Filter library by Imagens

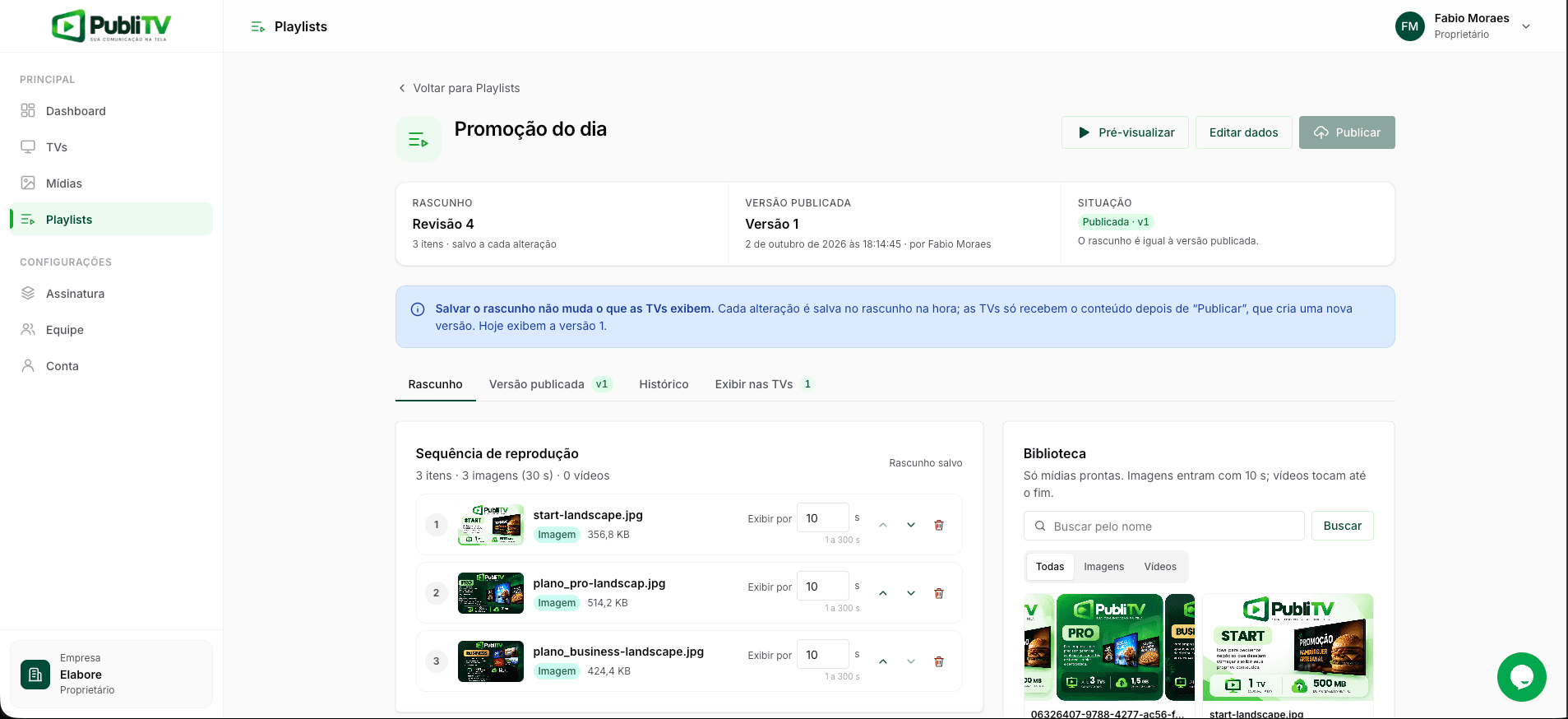[1103, 567]
